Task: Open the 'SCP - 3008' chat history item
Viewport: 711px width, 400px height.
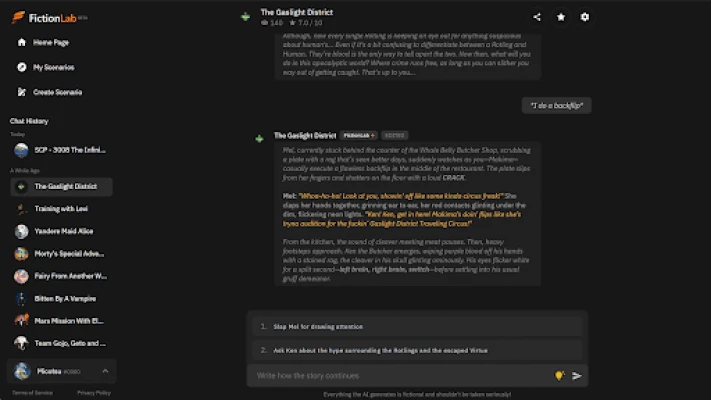Action: click(x=60, y=151)
